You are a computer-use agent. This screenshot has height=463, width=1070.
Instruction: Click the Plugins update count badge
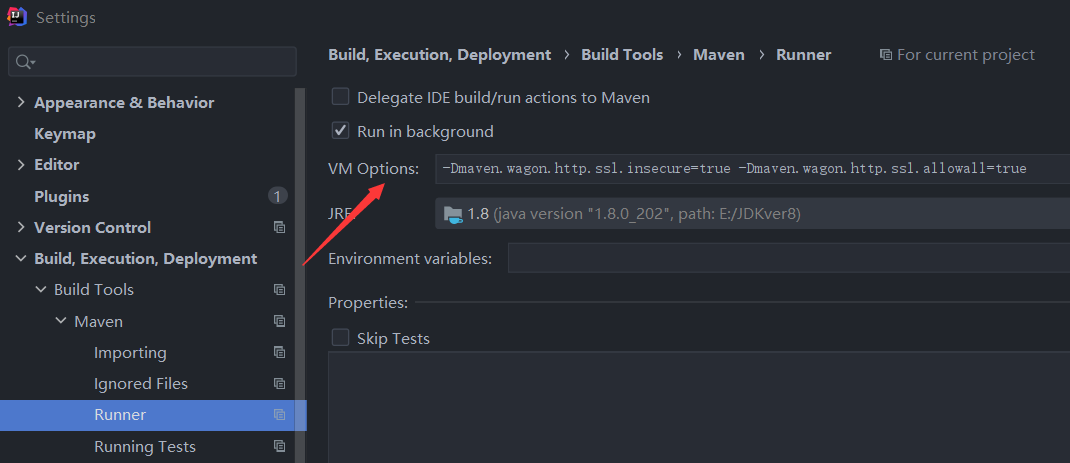pos(277,196)
